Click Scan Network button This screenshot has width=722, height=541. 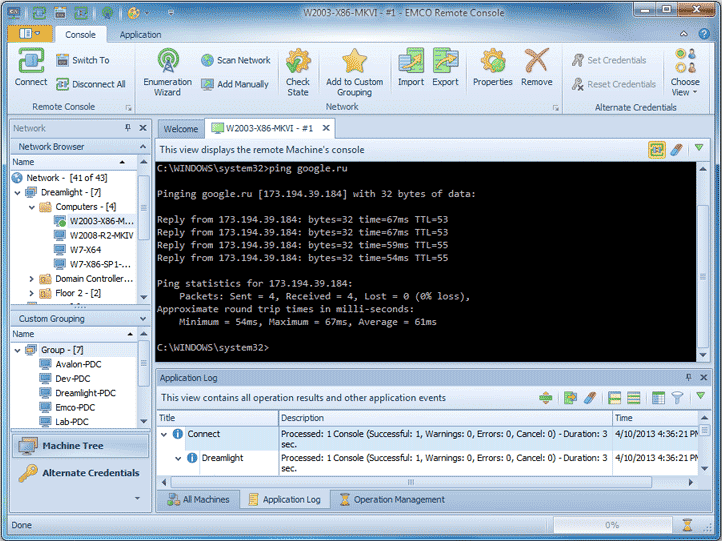click(x=236, y=60)
